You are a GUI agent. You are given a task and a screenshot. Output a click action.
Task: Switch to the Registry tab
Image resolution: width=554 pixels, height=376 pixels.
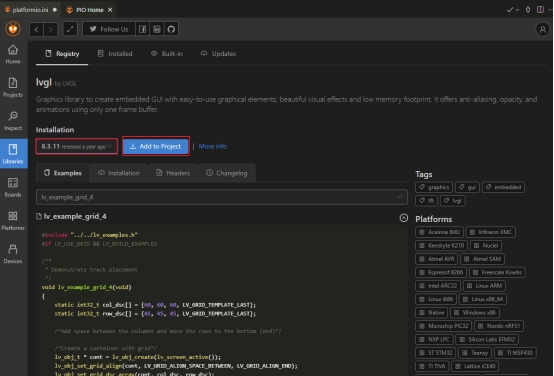point(62,54)
